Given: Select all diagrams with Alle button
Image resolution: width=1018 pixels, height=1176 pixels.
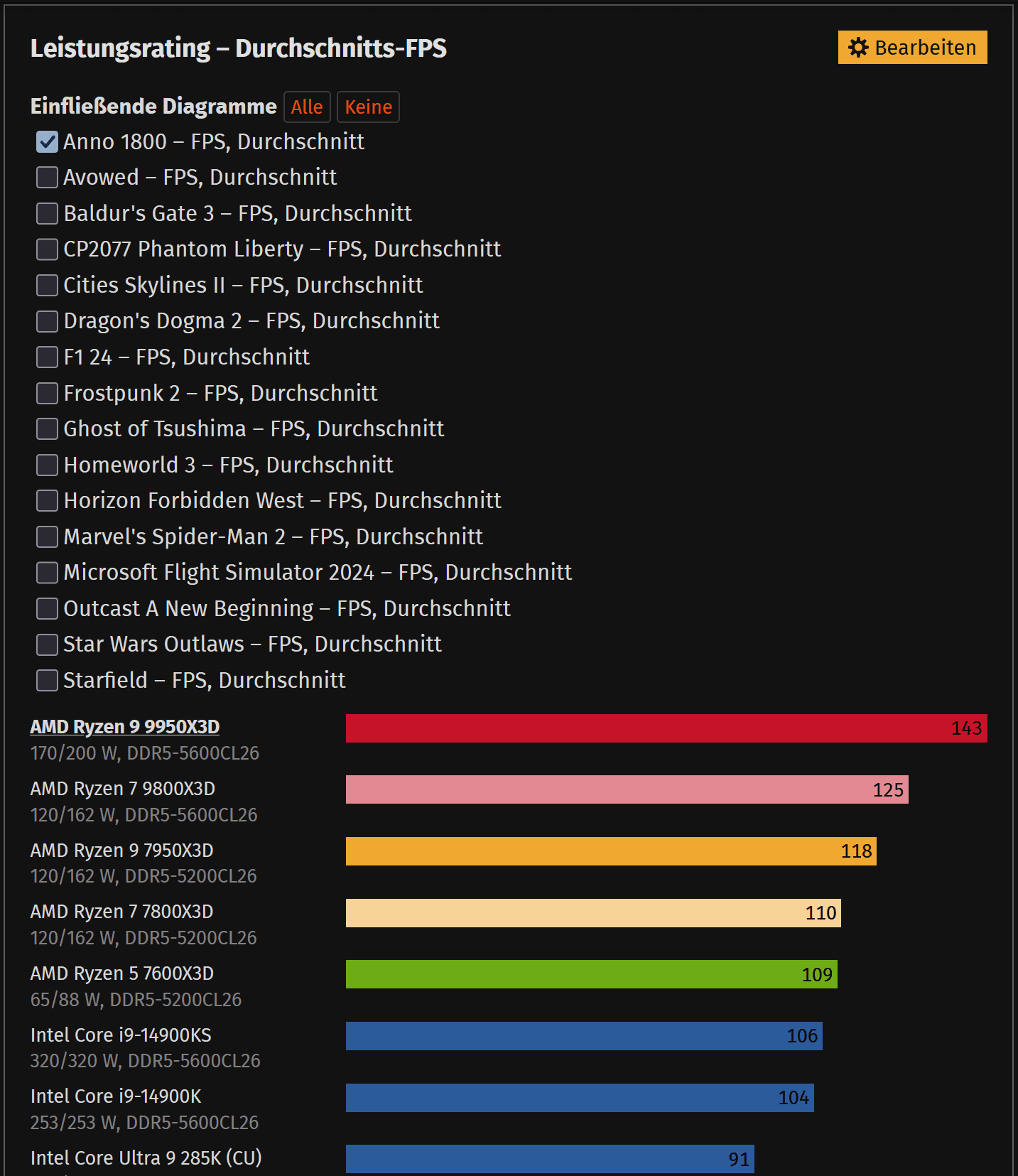Looking at the screenshot, I should [x=307, y=107].
